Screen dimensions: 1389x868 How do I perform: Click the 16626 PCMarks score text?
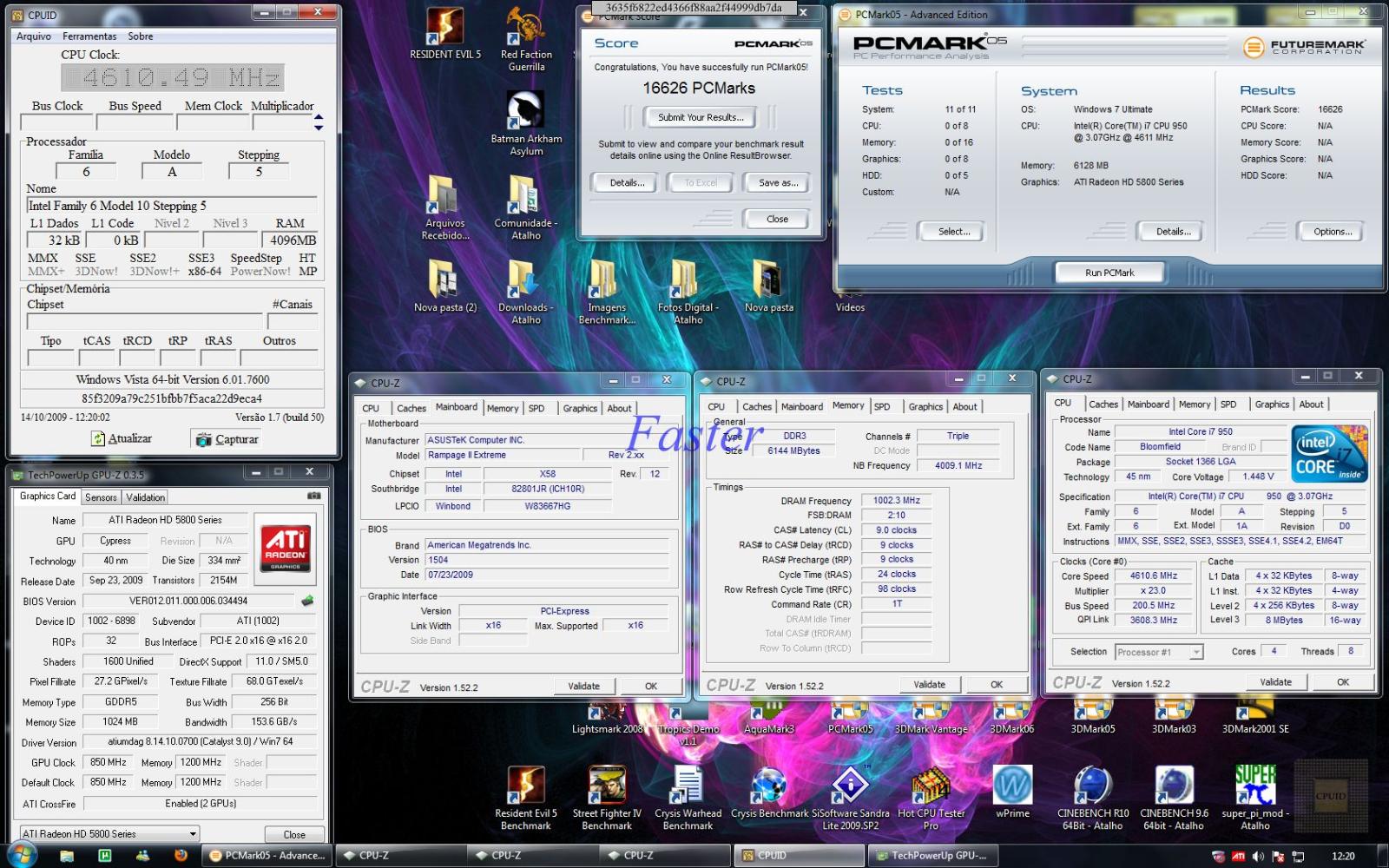pyautogui.click(x=699, y=89)
